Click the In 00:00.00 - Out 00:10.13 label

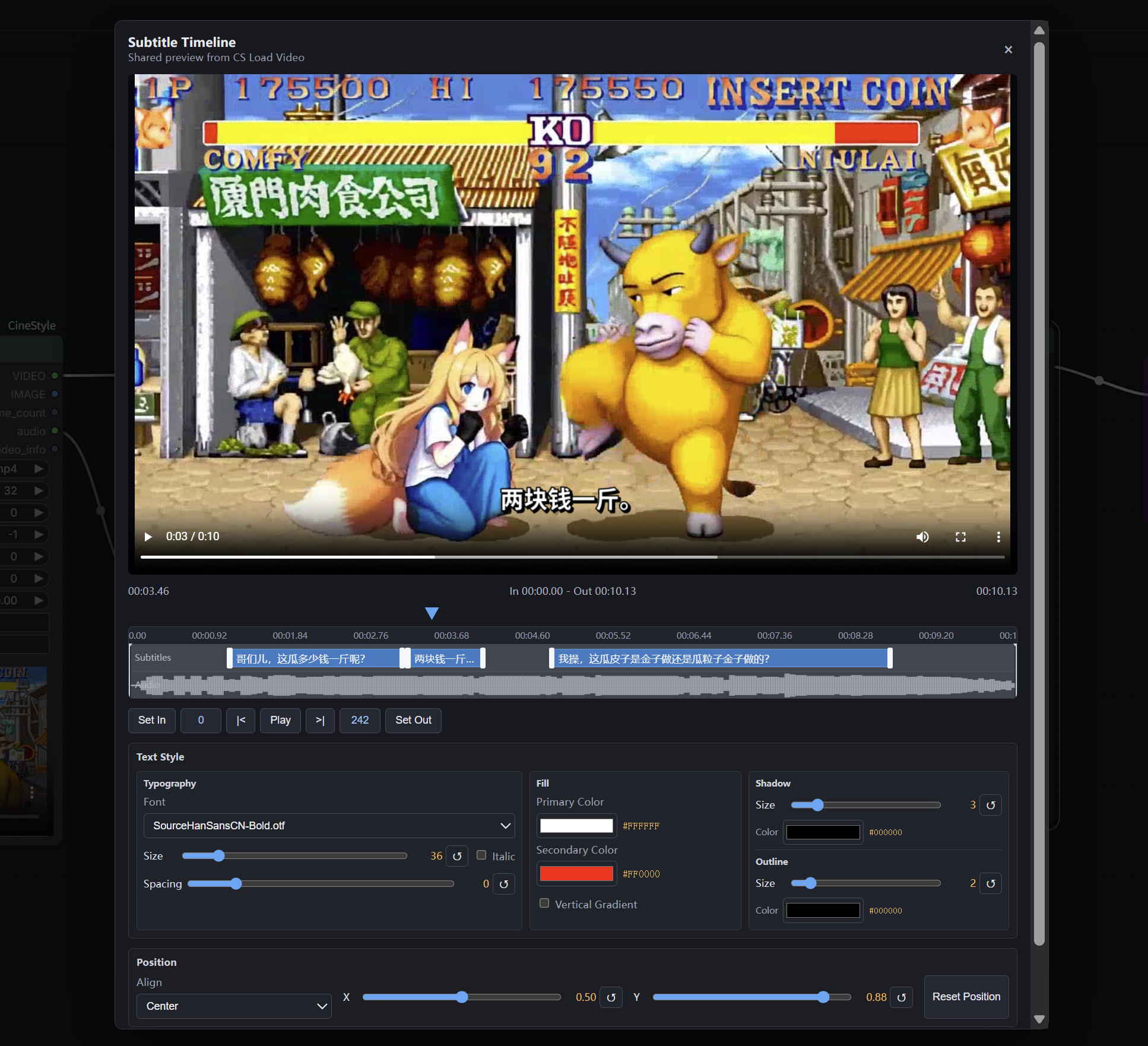[572, 591]
